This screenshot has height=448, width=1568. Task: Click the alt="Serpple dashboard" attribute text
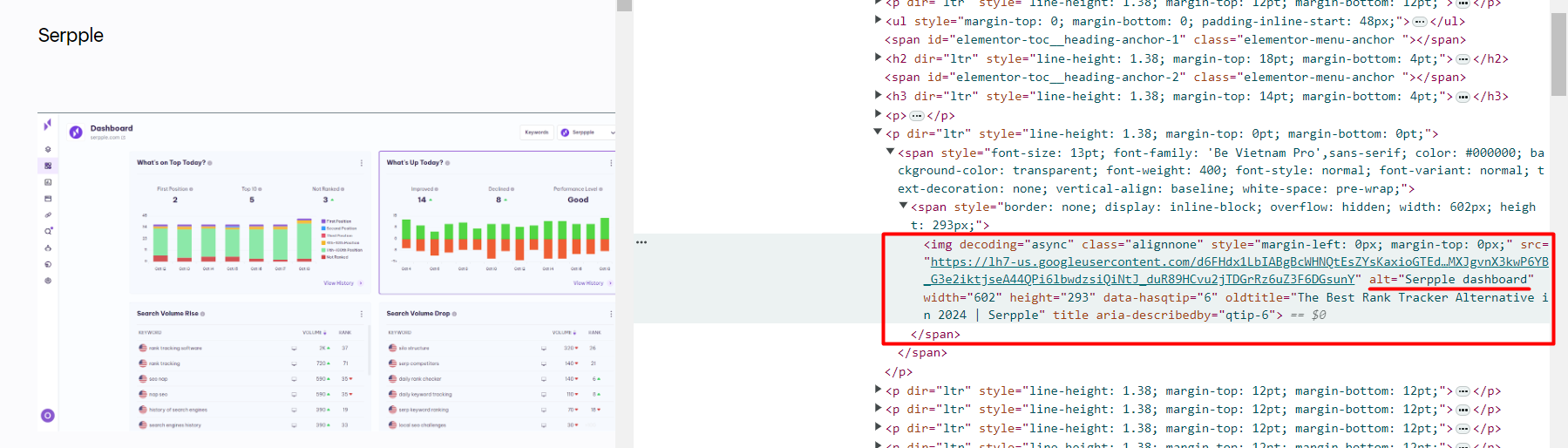pyautogui.click(x=1451, y=279)
